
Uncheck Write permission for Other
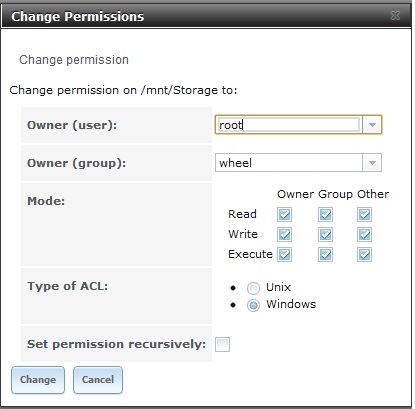(364, 234)
